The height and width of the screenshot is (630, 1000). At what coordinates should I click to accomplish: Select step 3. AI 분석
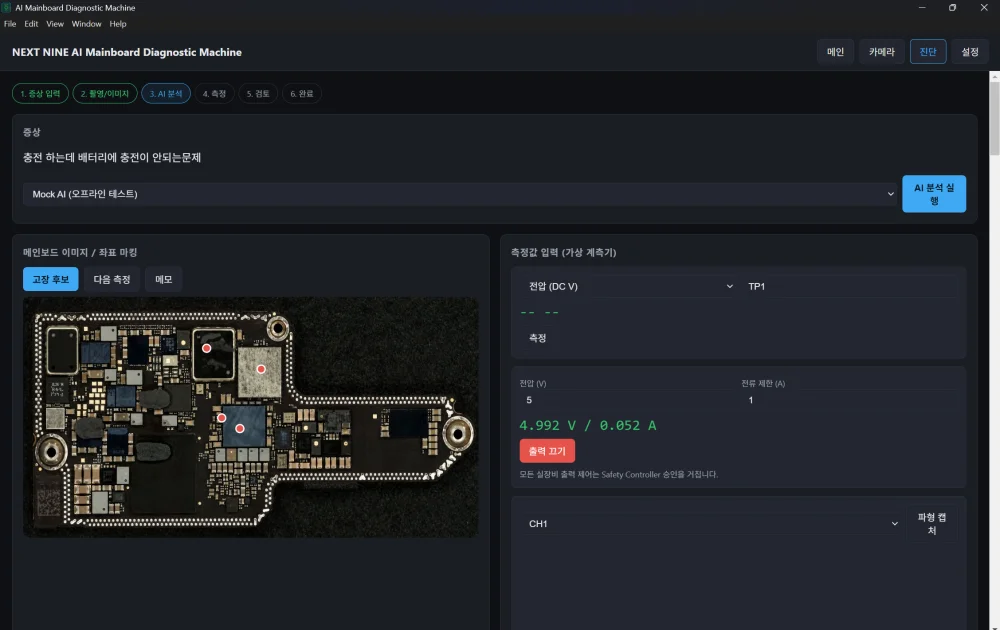pyautogui.click(x=166, y=94)
